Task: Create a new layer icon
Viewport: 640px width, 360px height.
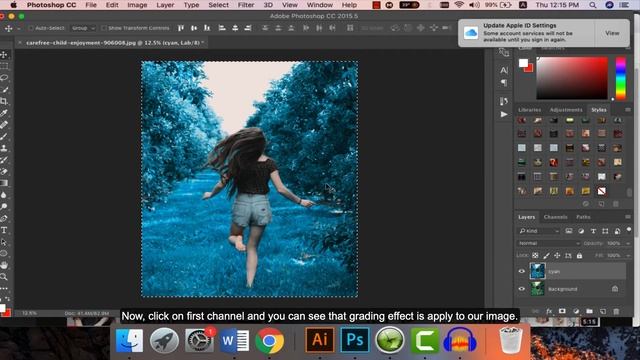Action: click(x=603, y=311)
